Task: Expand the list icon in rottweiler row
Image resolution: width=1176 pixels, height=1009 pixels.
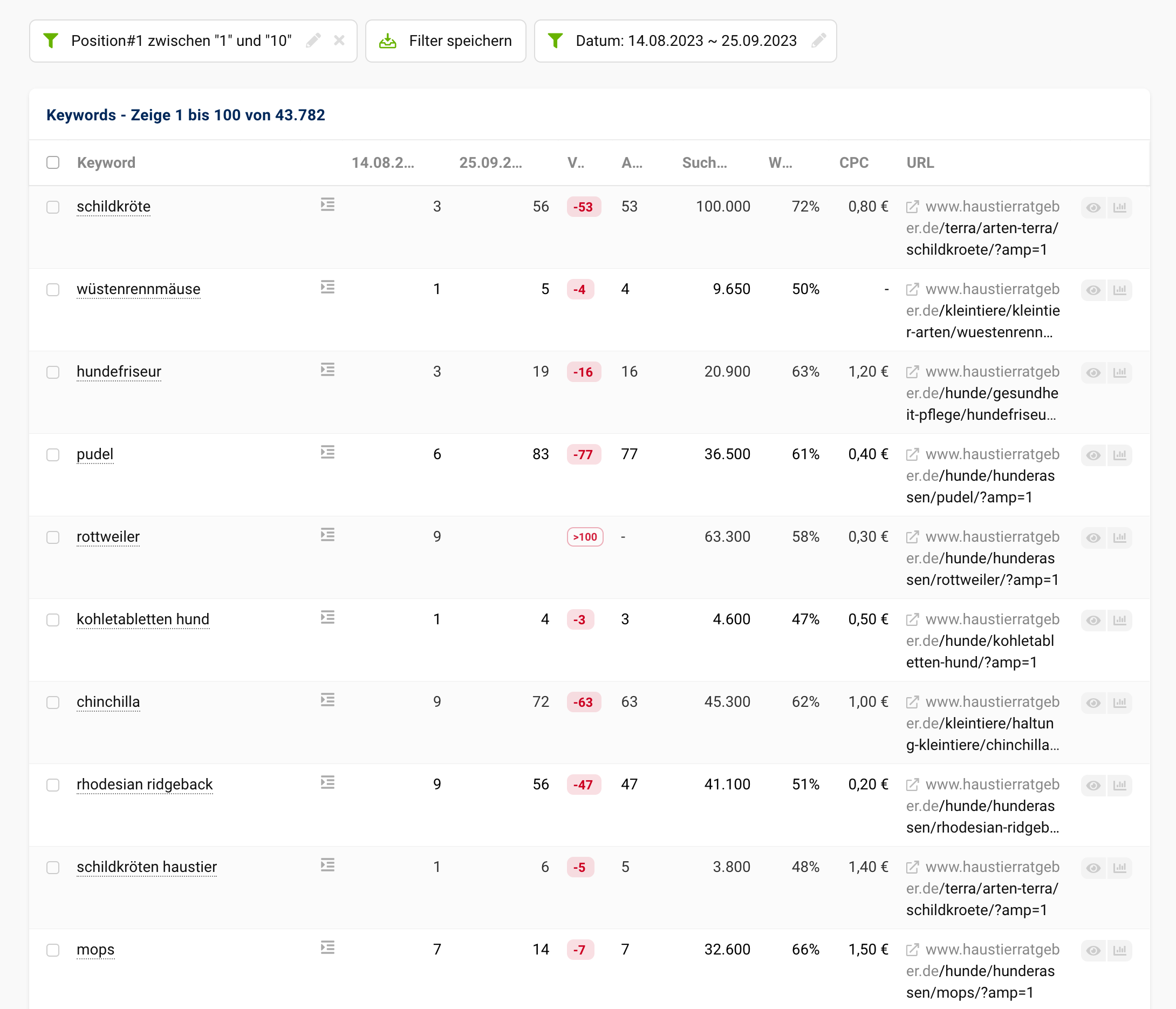Action: 327,535
